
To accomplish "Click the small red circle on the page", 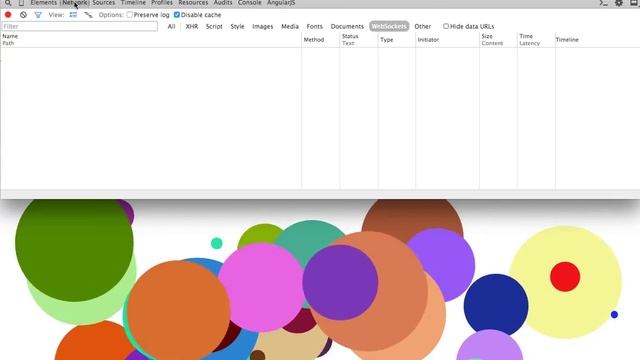I will click(x=565, y=277).
